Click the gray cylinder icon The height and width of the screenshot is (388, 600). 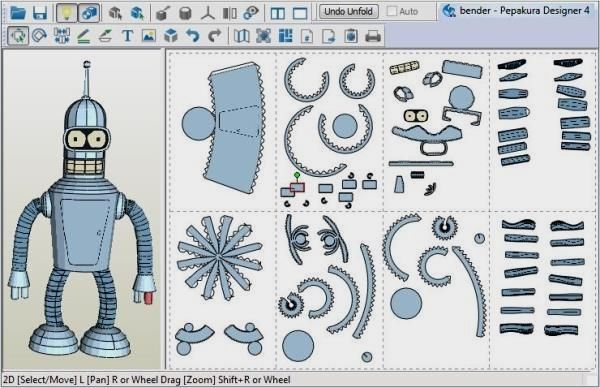coord(185,13)
